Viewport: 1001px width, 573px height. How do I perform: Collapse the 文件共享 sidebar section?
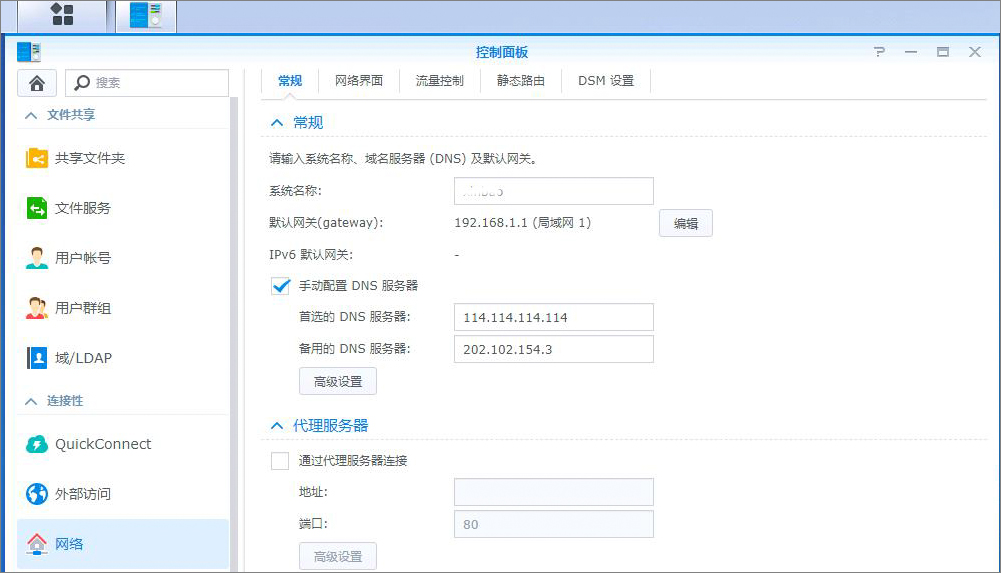[31, 115]
